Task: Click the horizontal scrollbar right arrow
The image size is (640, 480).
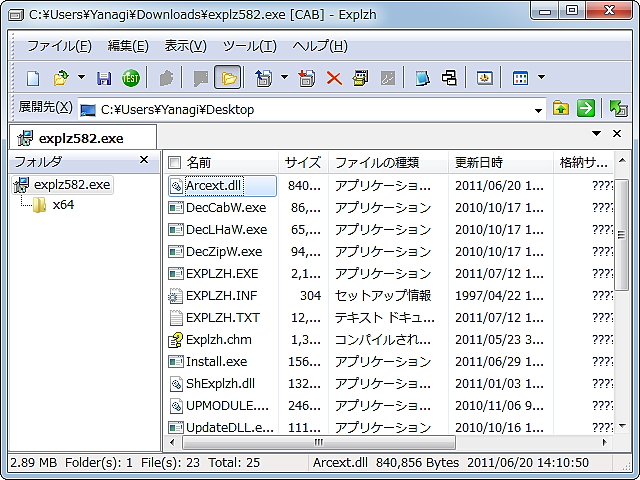Action: (x=604, y=442)
